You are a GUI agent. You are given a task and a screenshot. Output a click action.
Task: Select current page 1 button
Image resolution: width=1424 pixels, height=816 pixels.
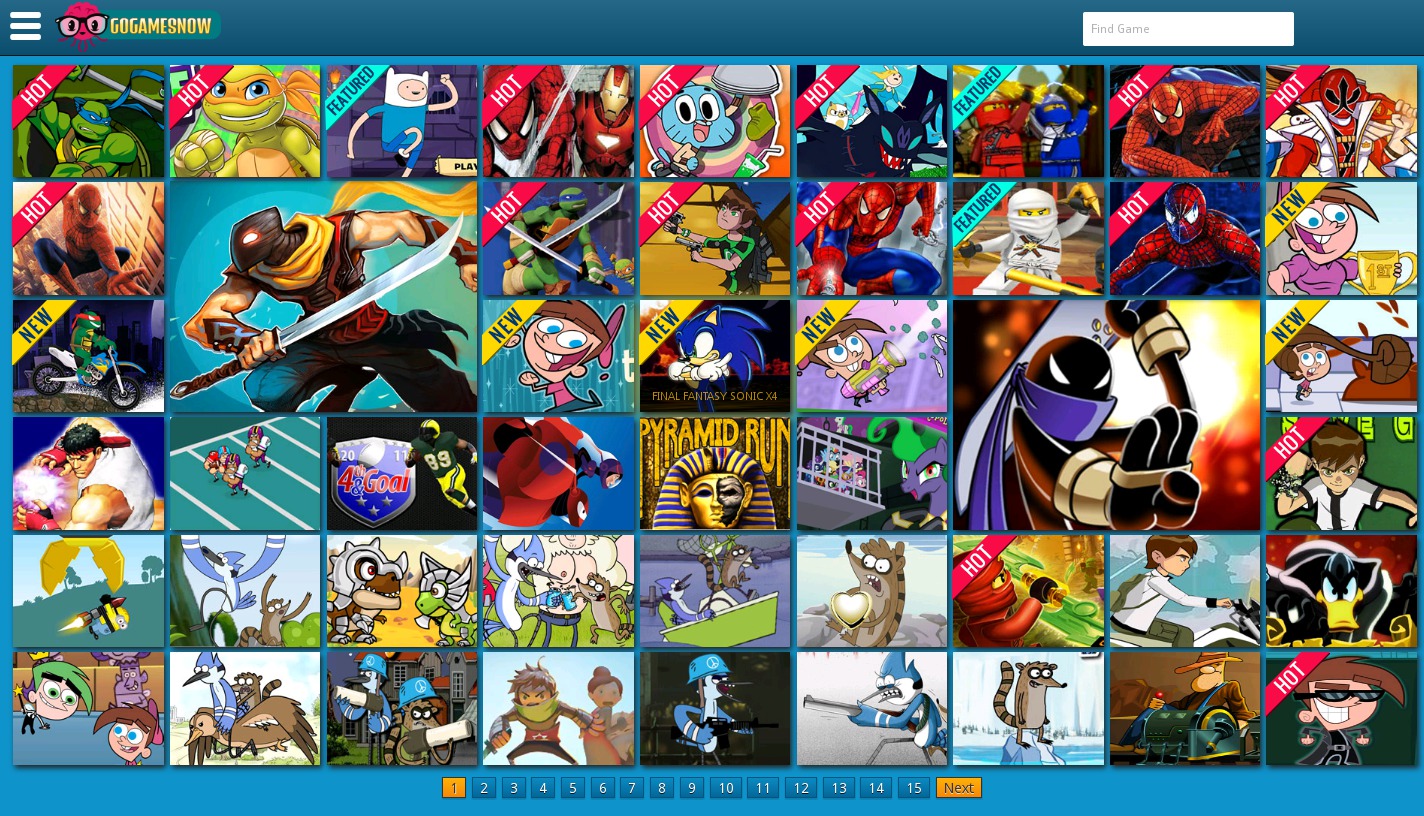point(454,788)
